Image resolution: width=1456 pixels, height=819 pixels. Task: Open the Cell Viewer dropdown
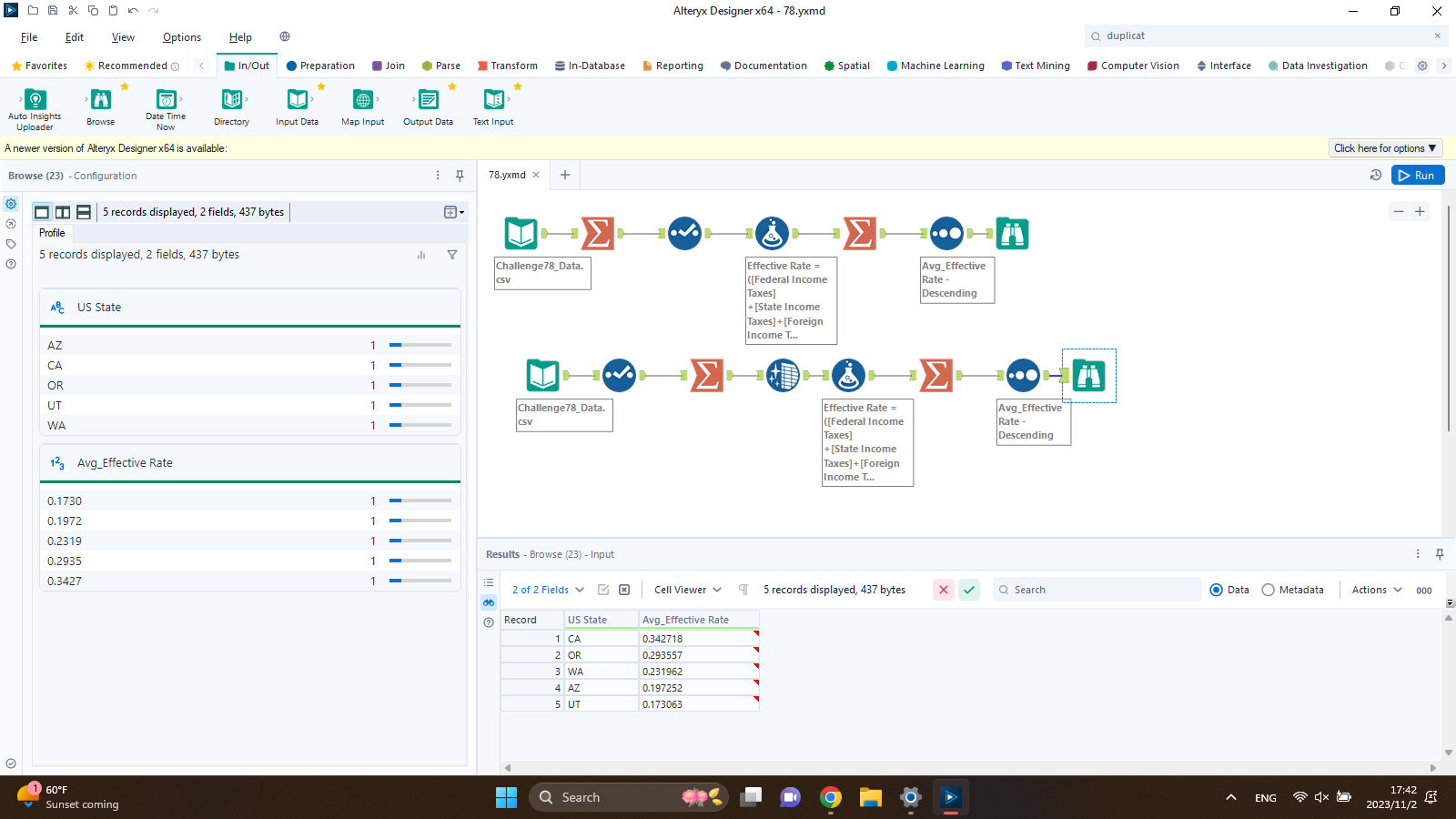[x=688, y=590]
